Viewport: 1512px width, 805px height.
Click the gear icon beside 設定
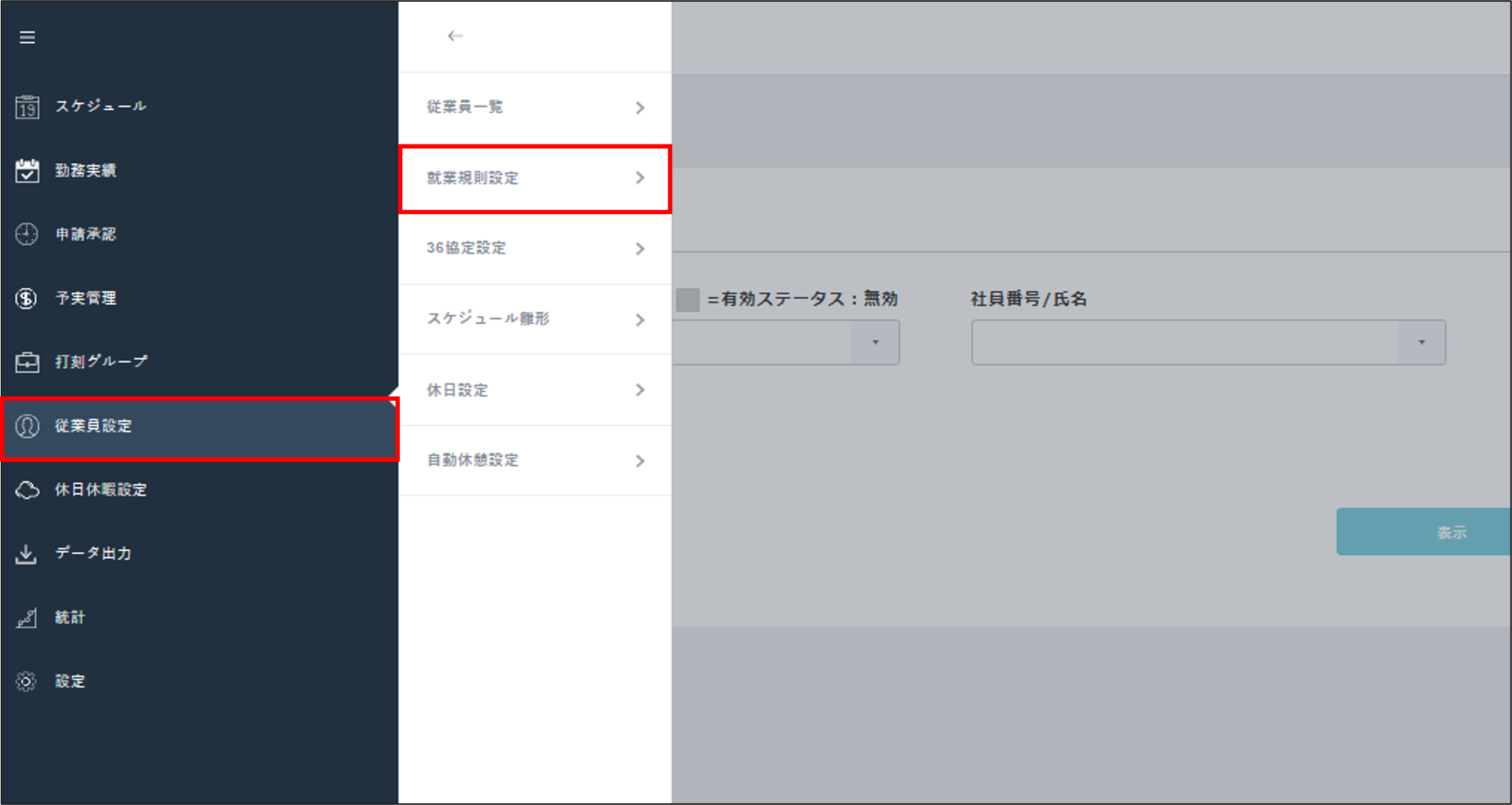(26, 681)
